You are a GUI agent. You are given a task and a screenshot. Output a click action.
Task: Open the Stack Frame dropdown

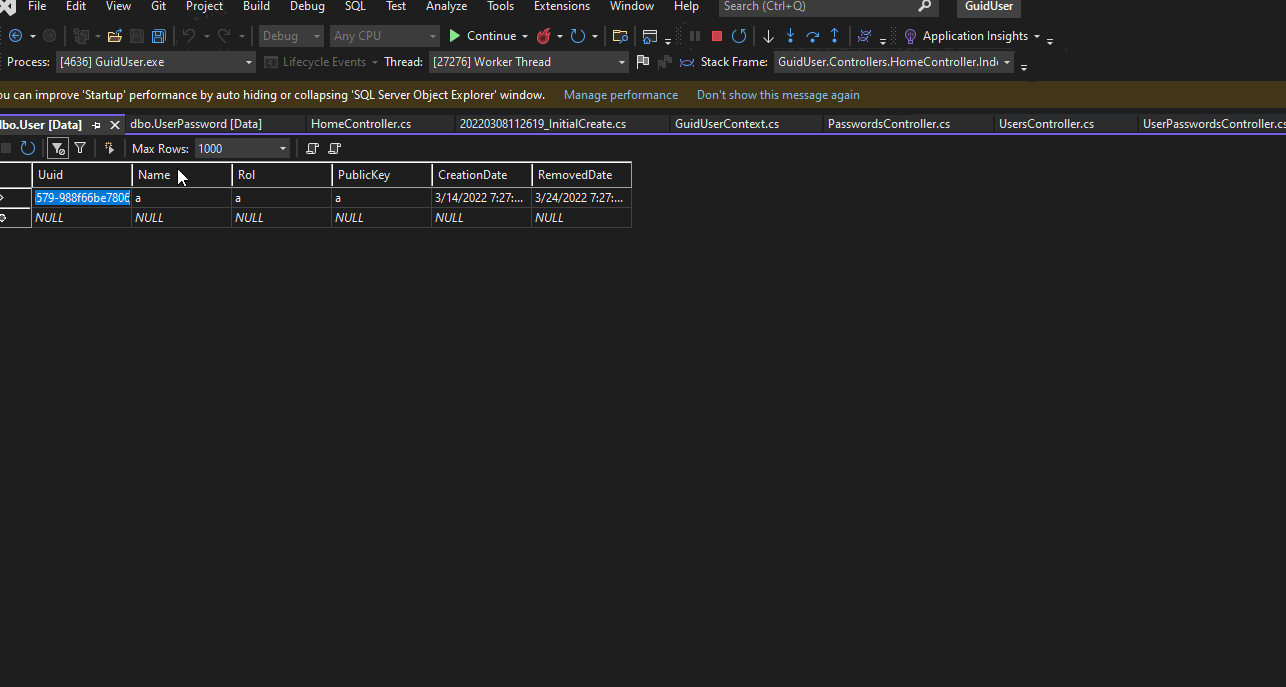click(x=1006, y=62)
